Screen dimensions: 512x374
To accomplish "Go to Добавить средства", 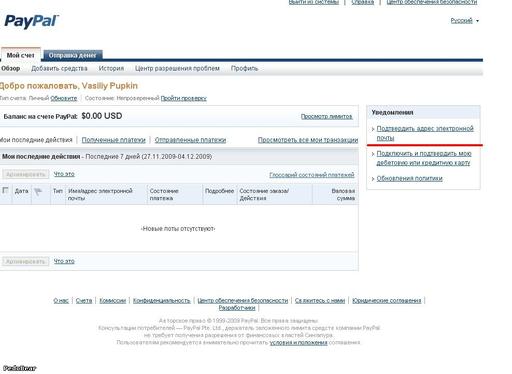I will point(59,68).
